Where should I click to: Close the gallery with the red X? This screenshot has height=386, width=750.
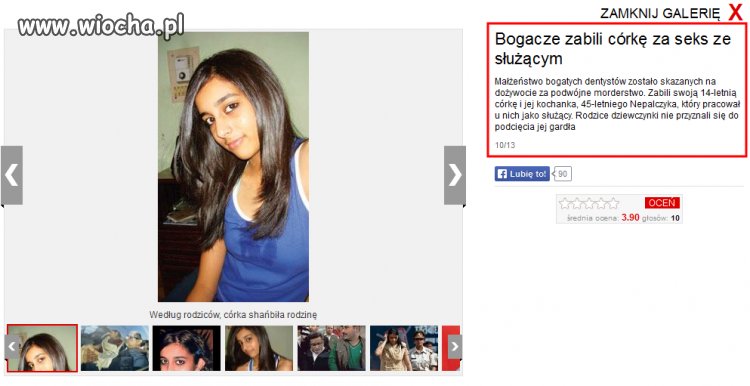736,12
